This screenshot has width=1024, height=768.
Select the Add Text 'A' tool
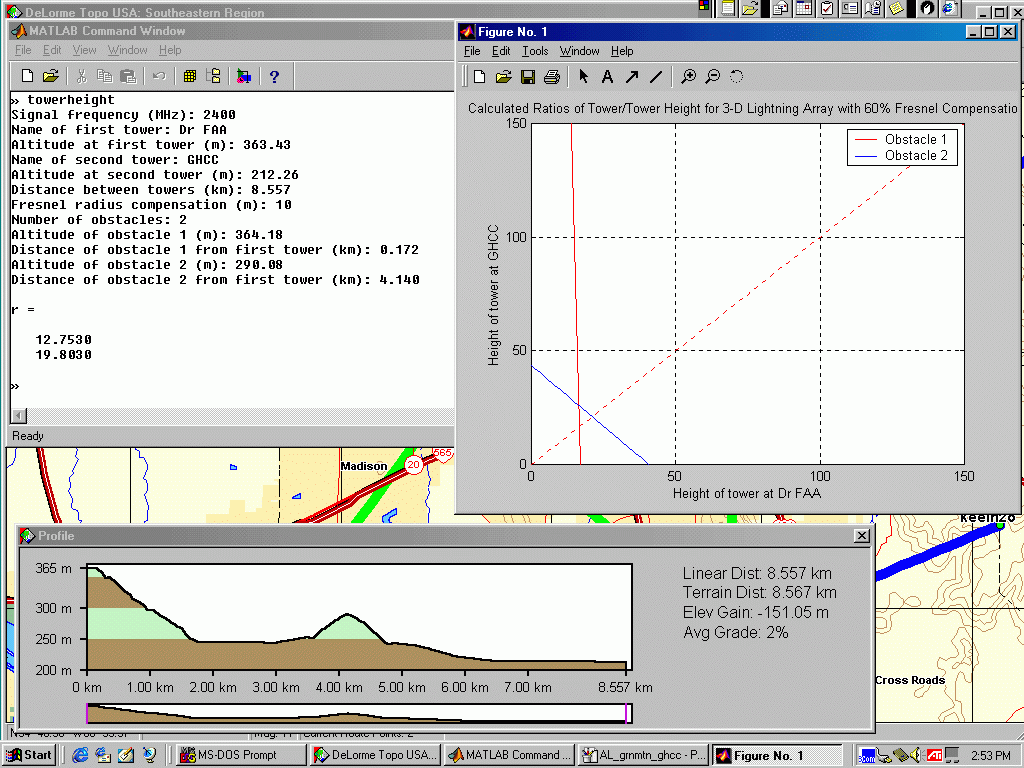pos(607,77)
